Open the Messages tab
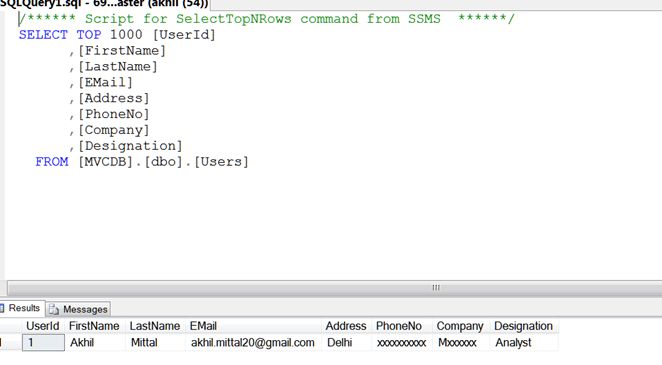The image size is (662, 365). pos(79,309)
